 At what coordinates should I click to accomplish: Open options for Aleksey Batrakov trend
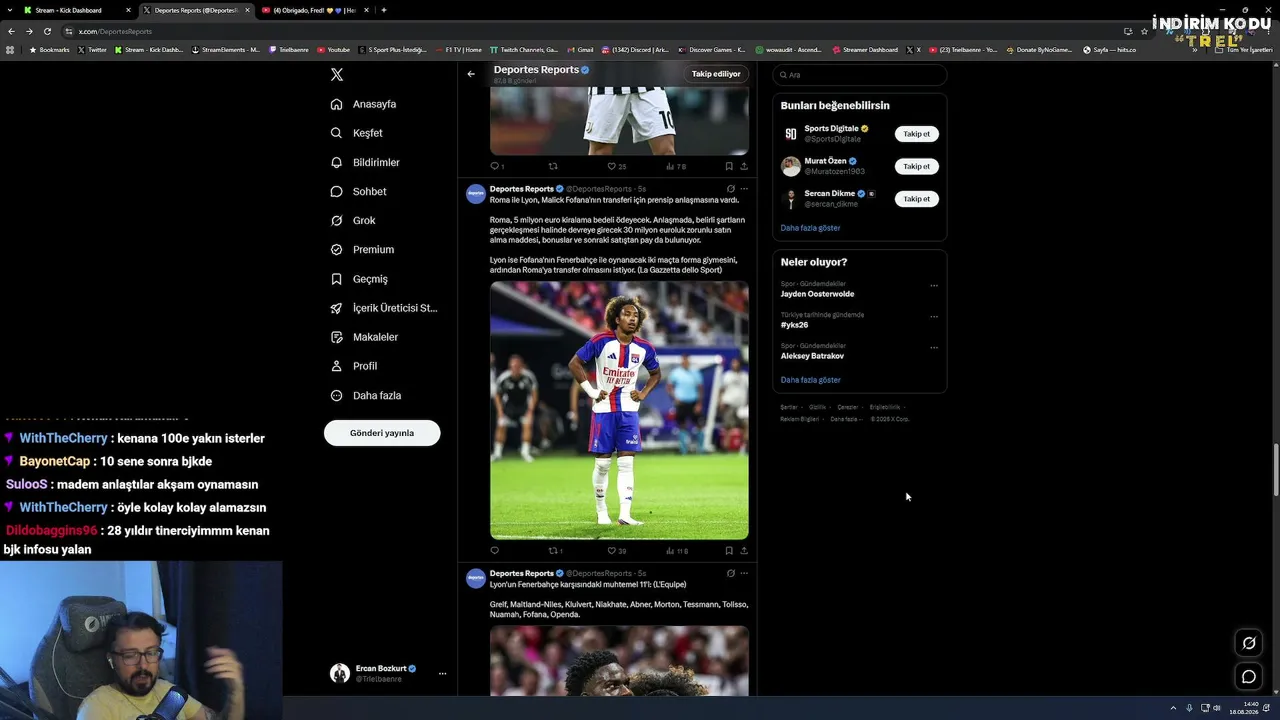[934, 348]
